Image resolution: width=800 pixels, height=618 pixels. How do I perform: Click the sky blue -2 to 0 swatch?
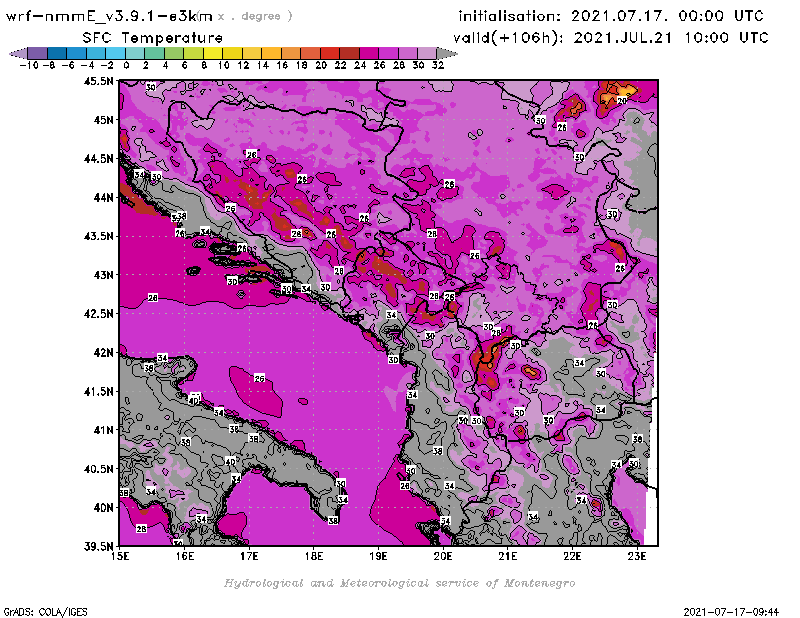pyautogui.click(x=116, y=53)
